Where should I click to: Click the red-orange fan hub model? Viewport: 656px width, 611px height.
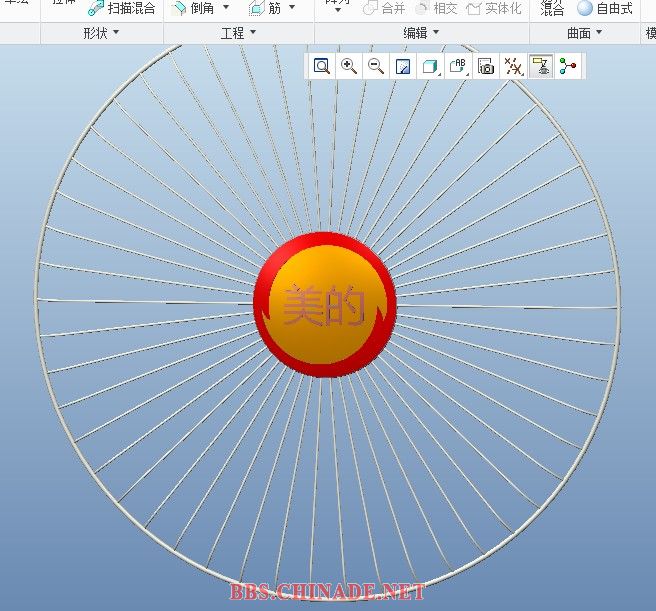click(325, 305)
